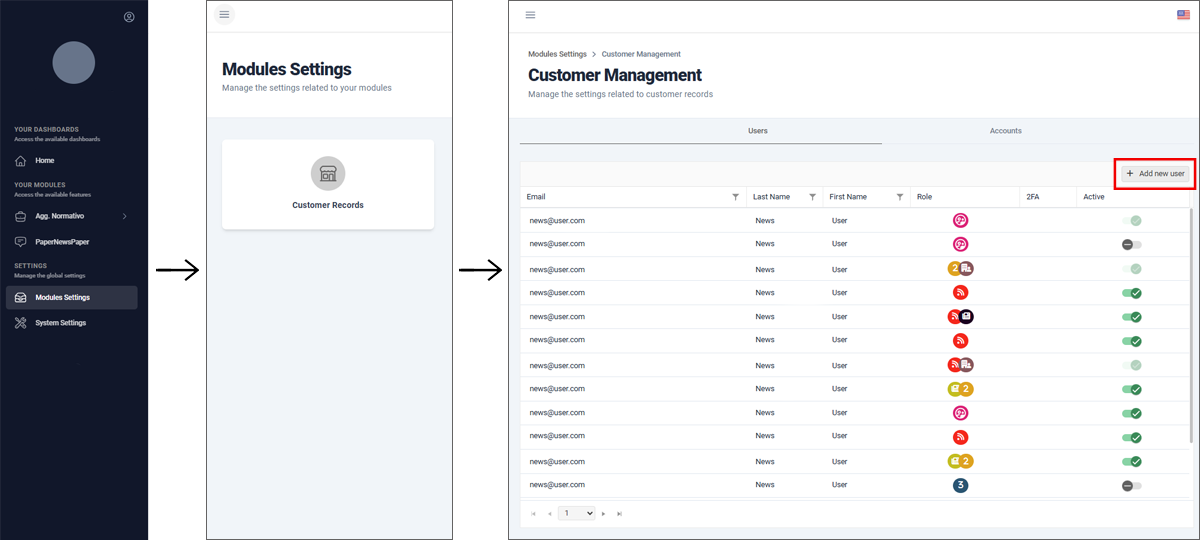
Task: Select the User cell in the orange 2 and brown badge row
Action: (839, 268)
